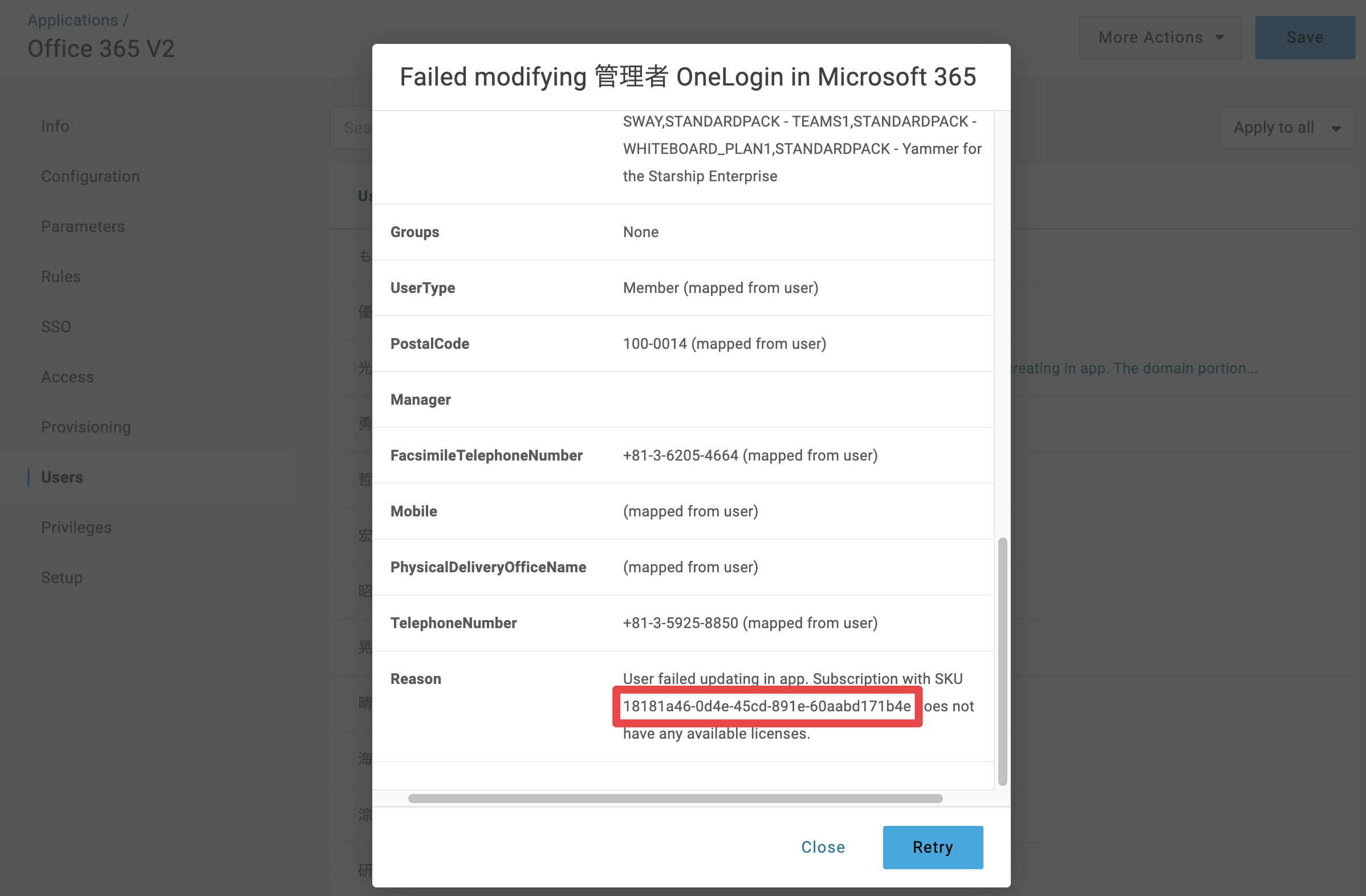This screenshot has width=1366, height=896.
Task: Click the Office 365 V2 page heading
Action: pyautogui.click(x=101, y=49)
